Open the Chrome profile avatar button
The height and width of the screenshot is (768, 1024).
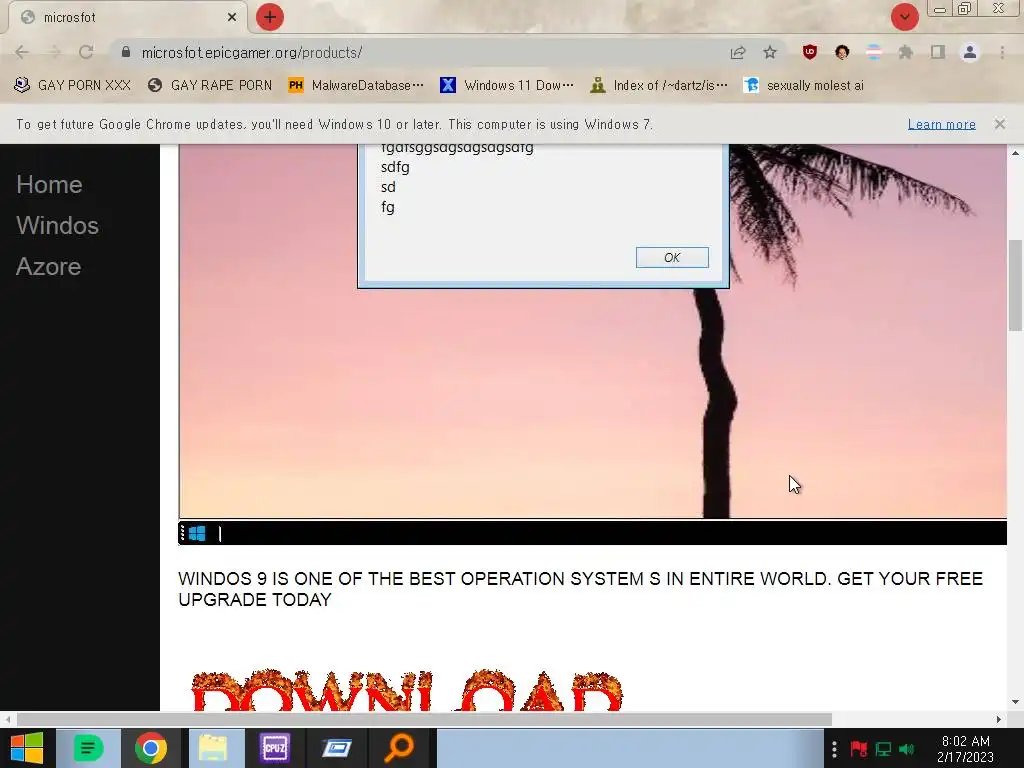970,52
